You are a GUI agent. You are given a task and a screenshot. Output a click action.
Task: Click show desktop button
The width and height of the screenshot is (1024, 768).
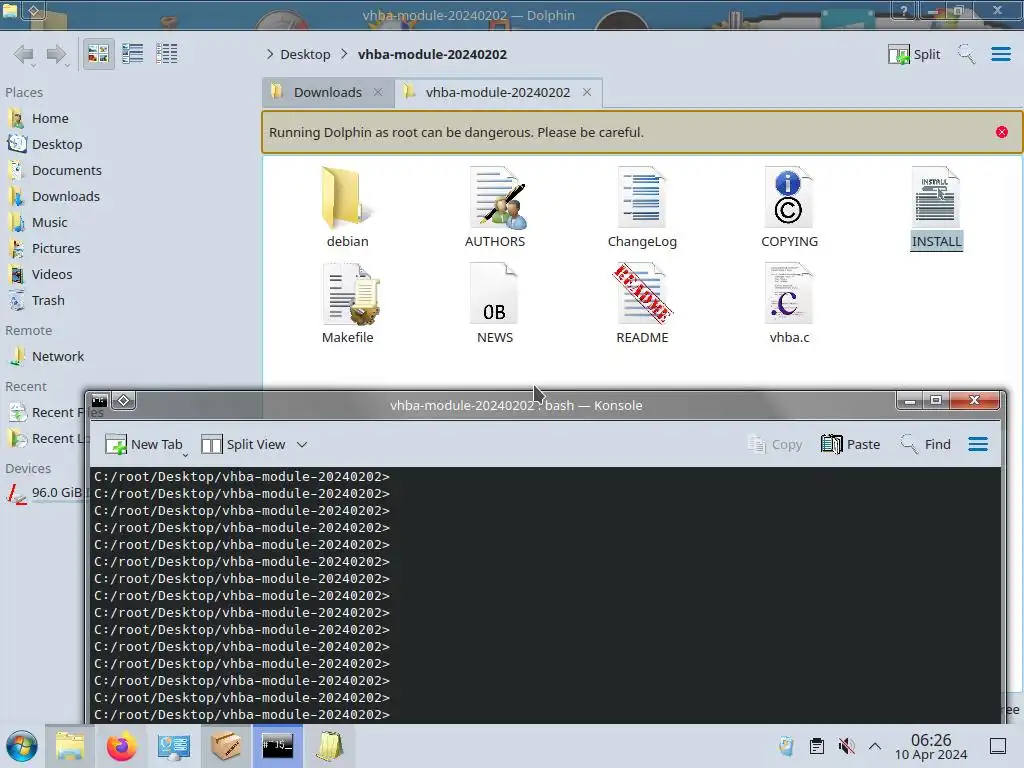tap(998, 746)
